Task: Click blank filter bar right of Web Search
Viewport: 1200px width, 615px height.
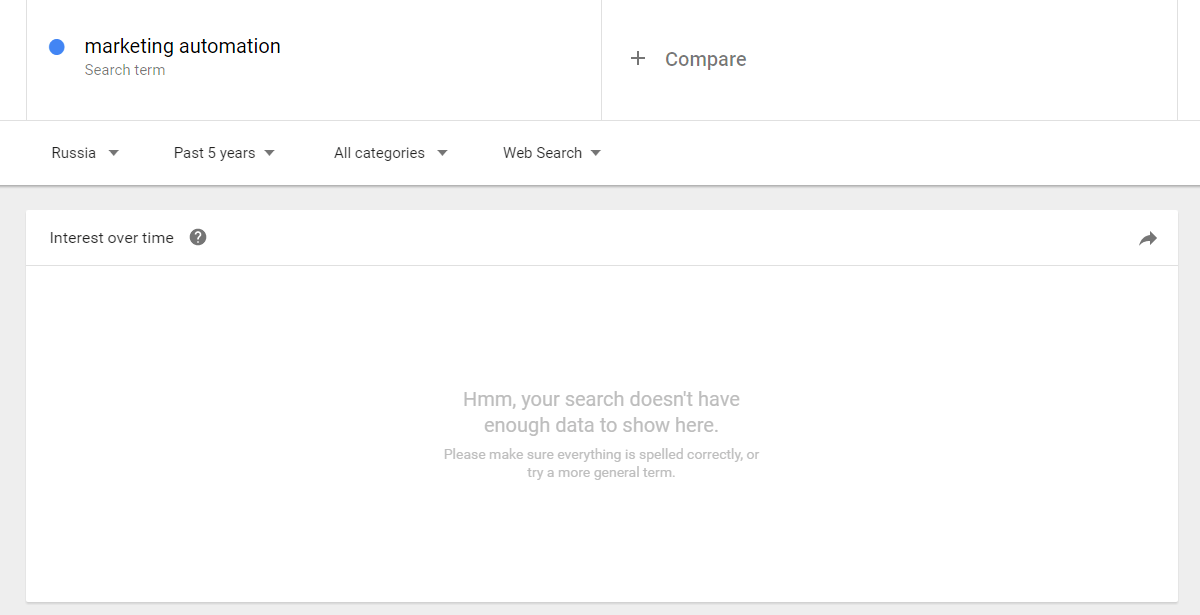Action: point(900,153)
